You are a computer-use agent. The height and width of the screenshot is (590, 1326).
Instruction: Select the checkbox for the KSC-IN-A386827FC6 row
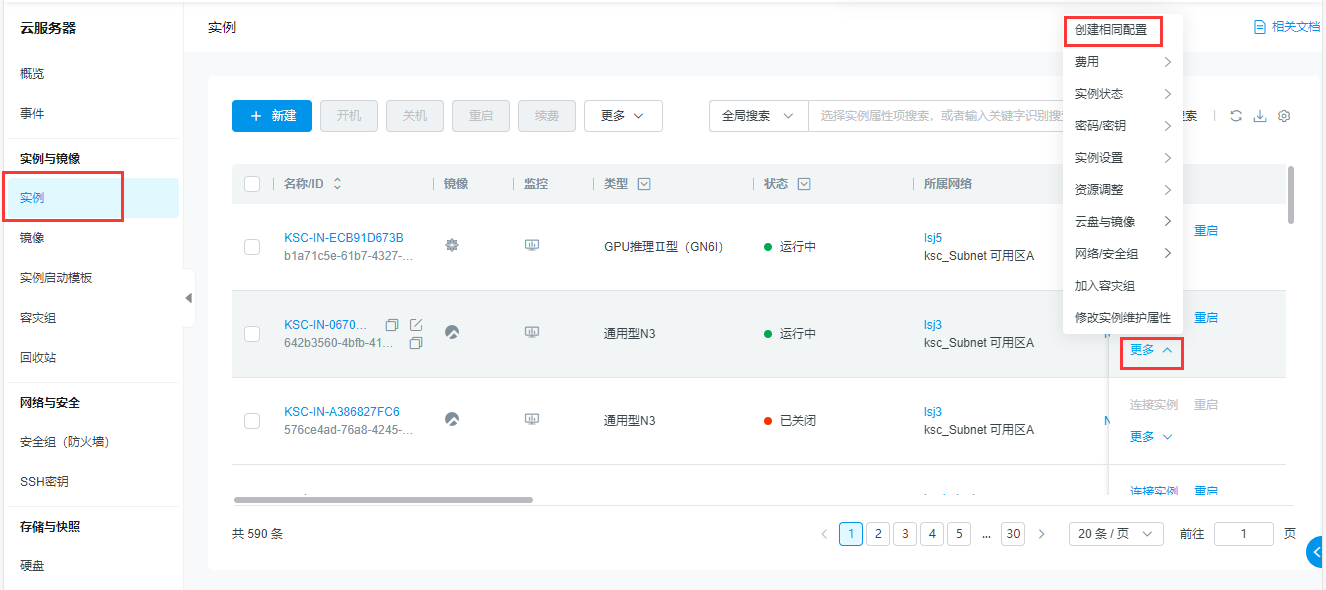[x=252, y=421]
